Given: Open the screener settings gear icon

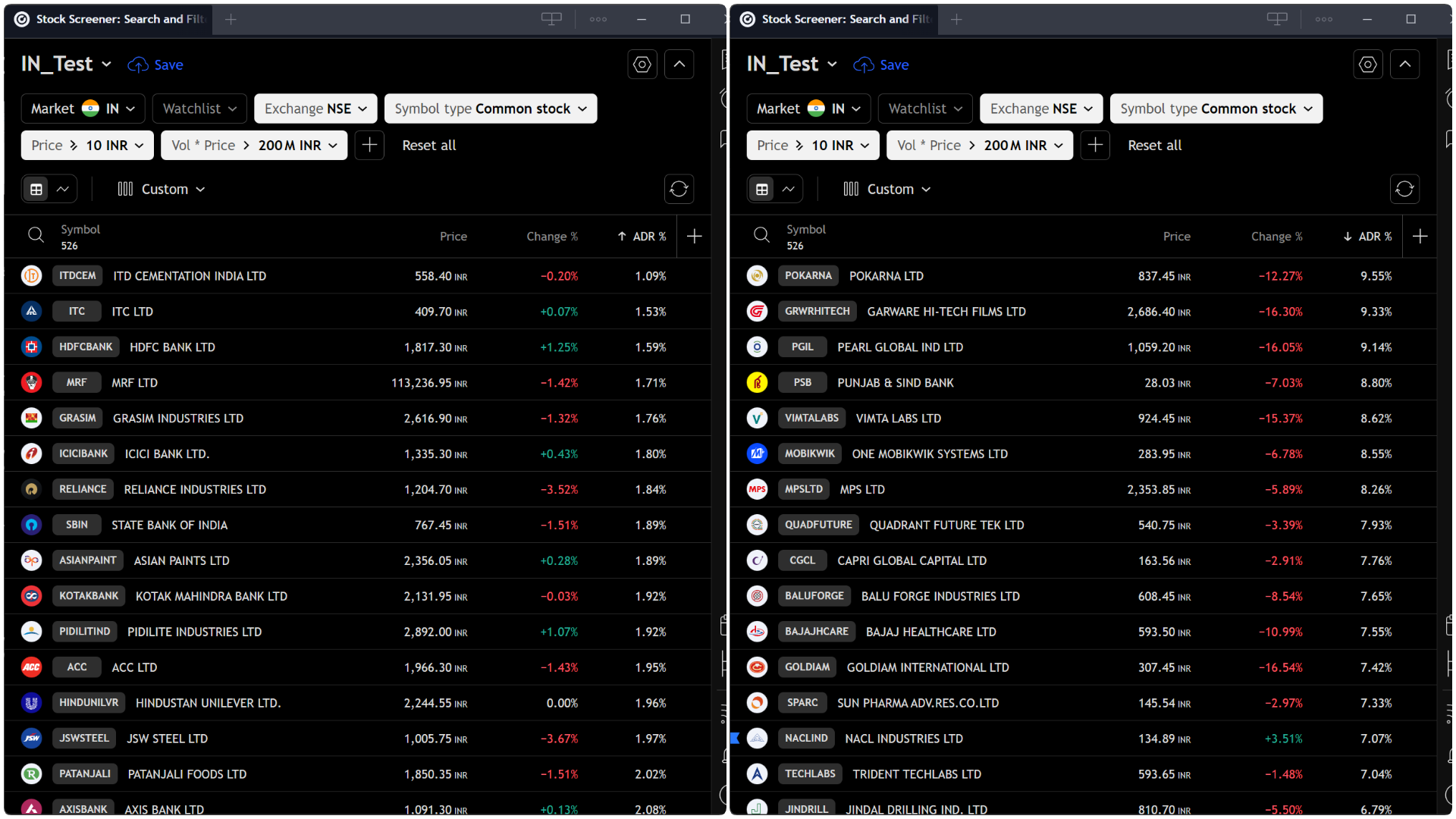Looking at the screenshot, I should tap(642, 64).
